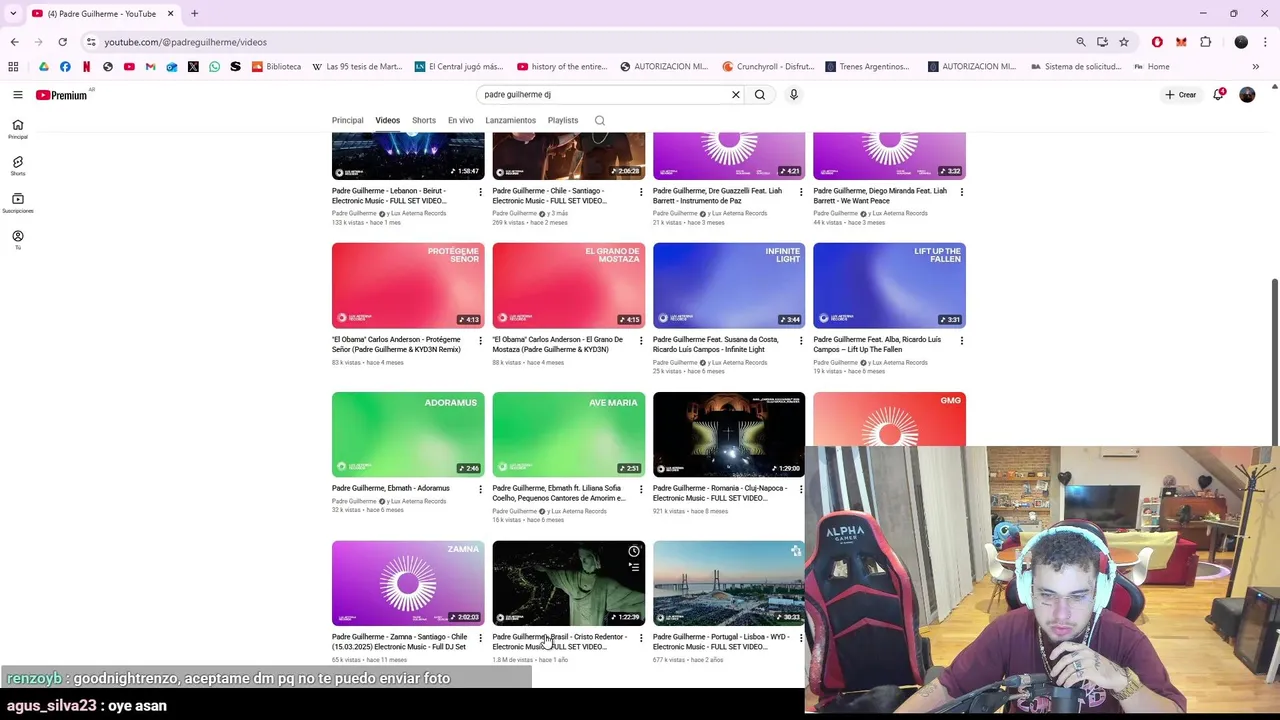Open the notifications bell

[x=1219, y=95]
